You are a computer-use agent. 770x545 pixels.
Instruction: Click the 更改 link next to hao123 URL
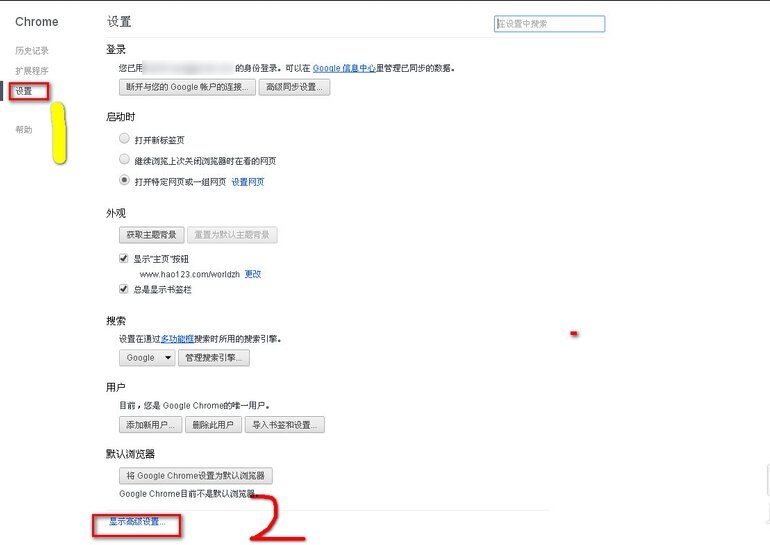coord(253,274)
